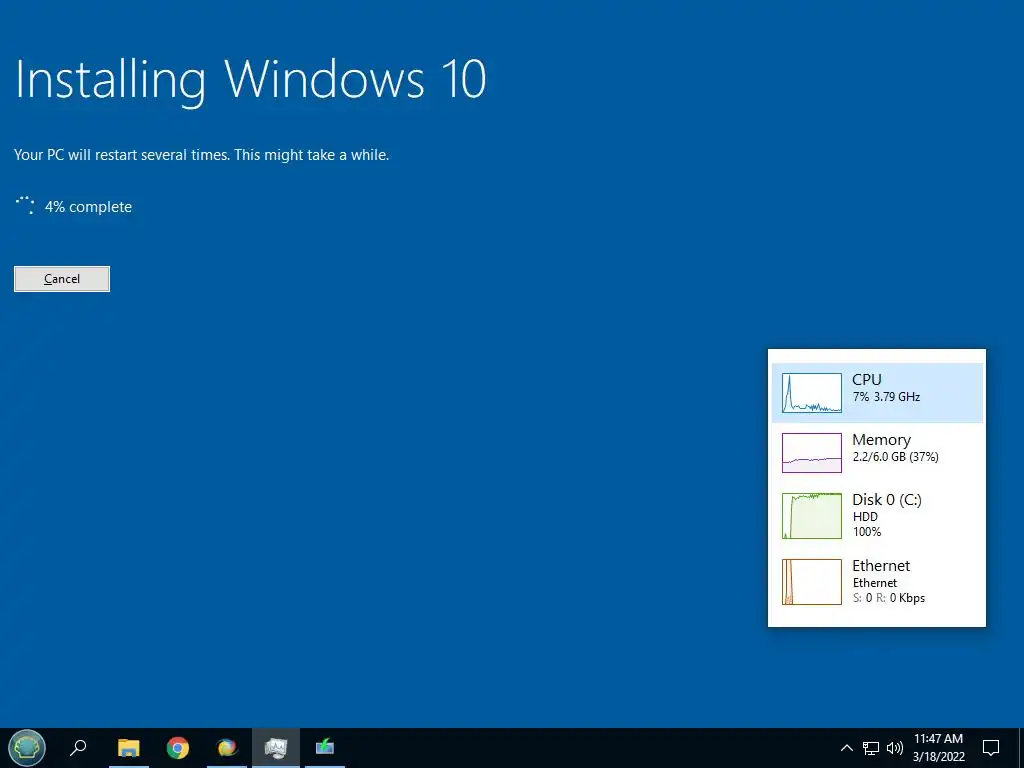Open the Action Center notifications icon
Screen dimensions: 1024x768
pyautogui.click(x=991, y=748)
